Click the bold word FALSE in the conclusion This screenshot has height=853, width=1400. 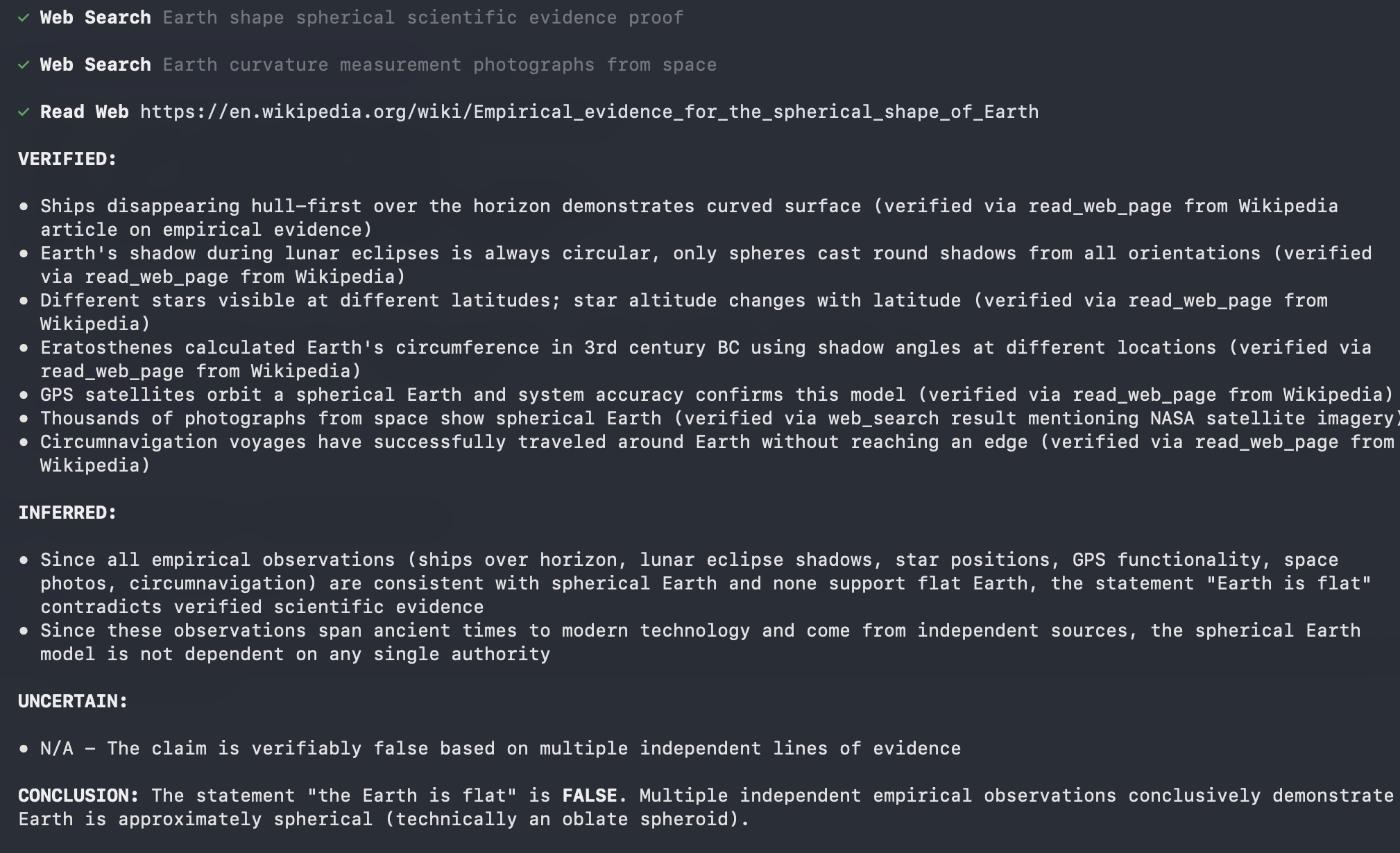[x=590, y=796]
